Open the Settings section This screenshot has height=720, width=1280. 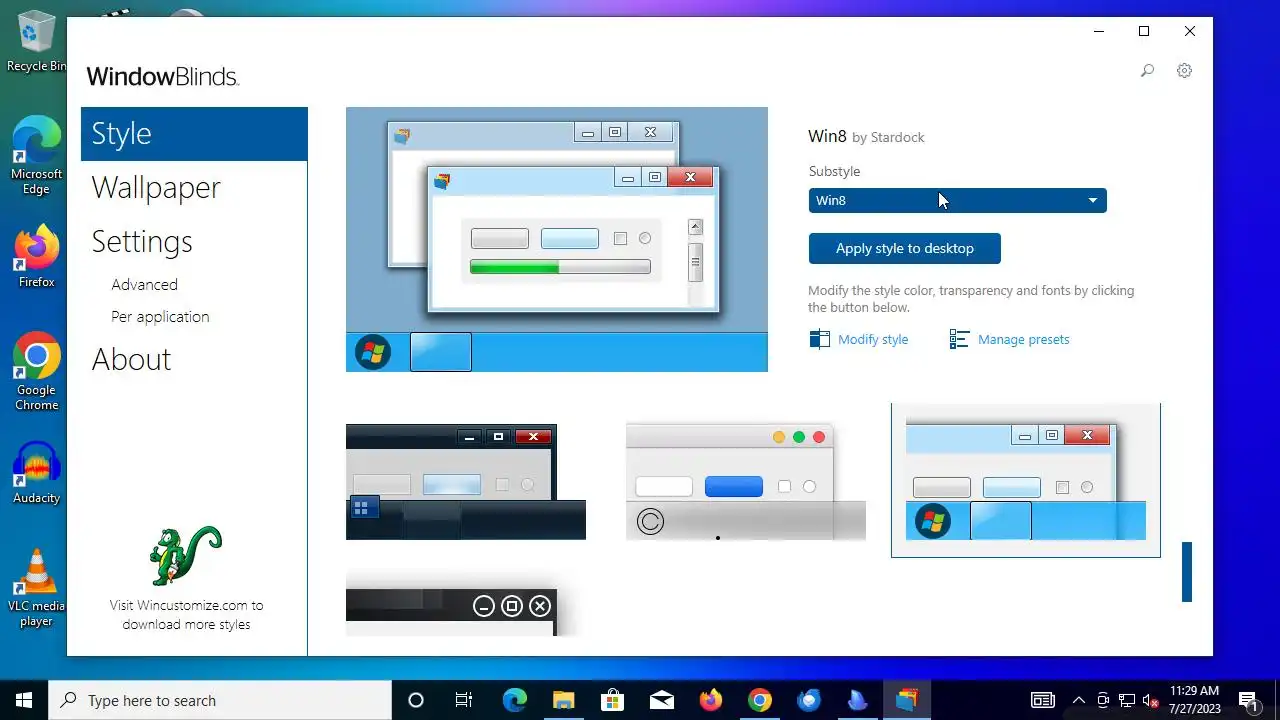tap(142, 242)
